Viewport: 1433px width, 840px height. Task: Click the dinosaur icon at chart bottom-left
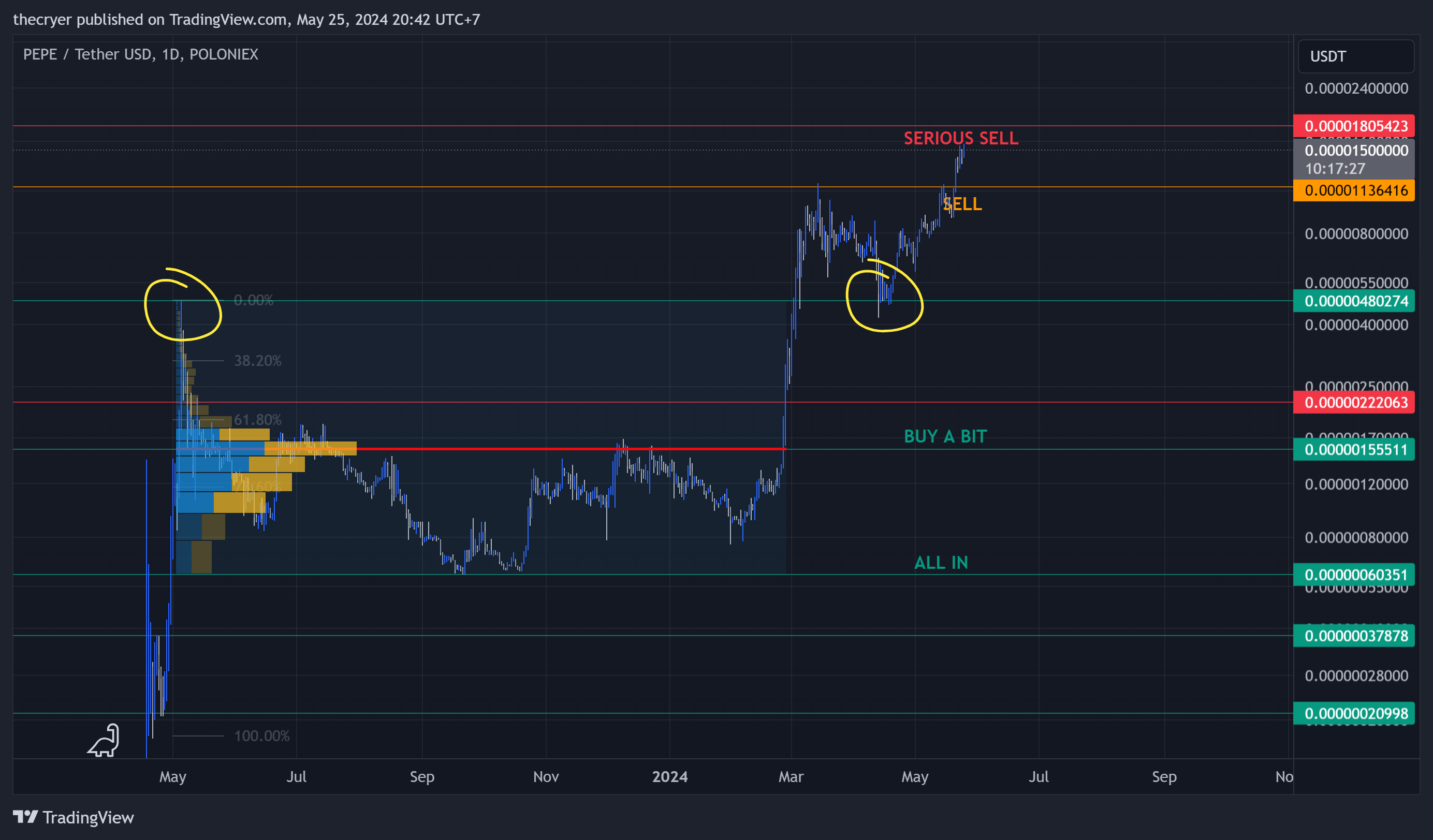104,740
